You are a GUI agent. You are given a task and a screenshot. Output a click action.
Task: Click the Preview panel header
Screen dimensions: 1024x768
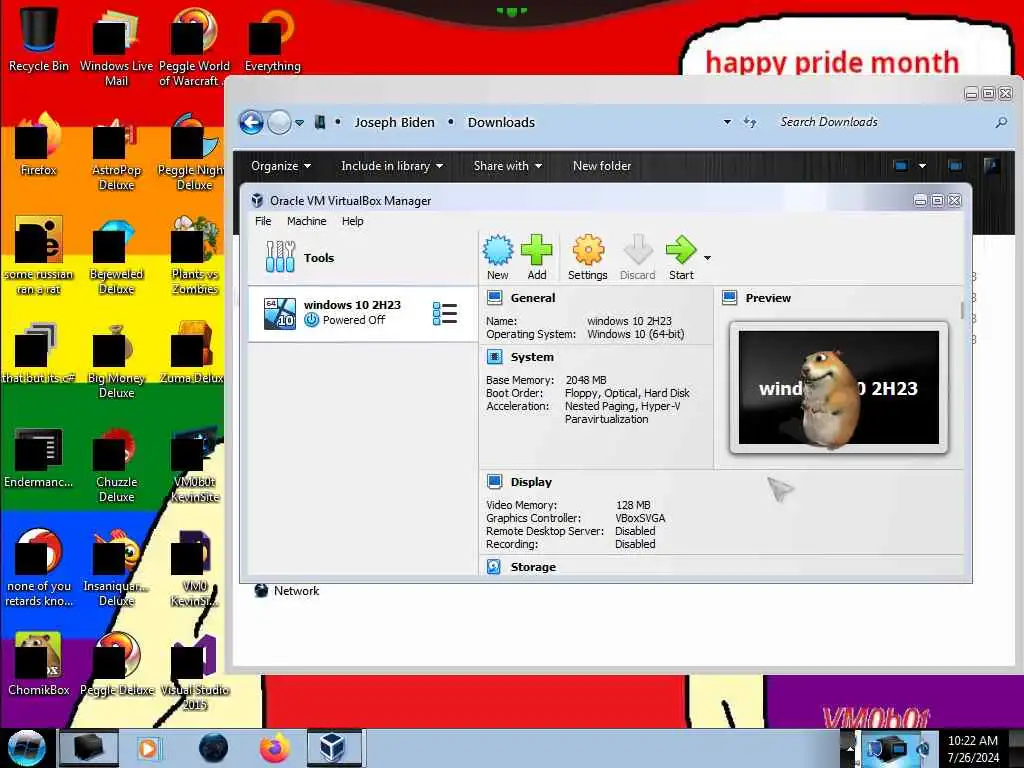(x=768, y=298)
